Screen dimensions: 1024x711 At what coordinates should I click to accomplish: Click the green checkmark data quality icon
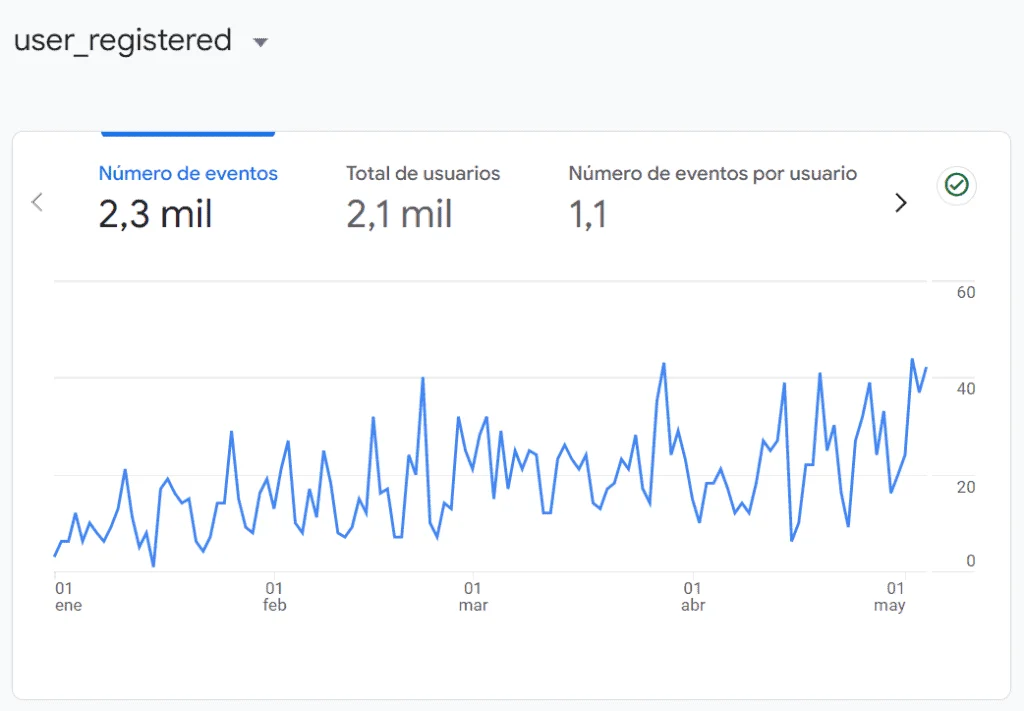pos(957,185)
